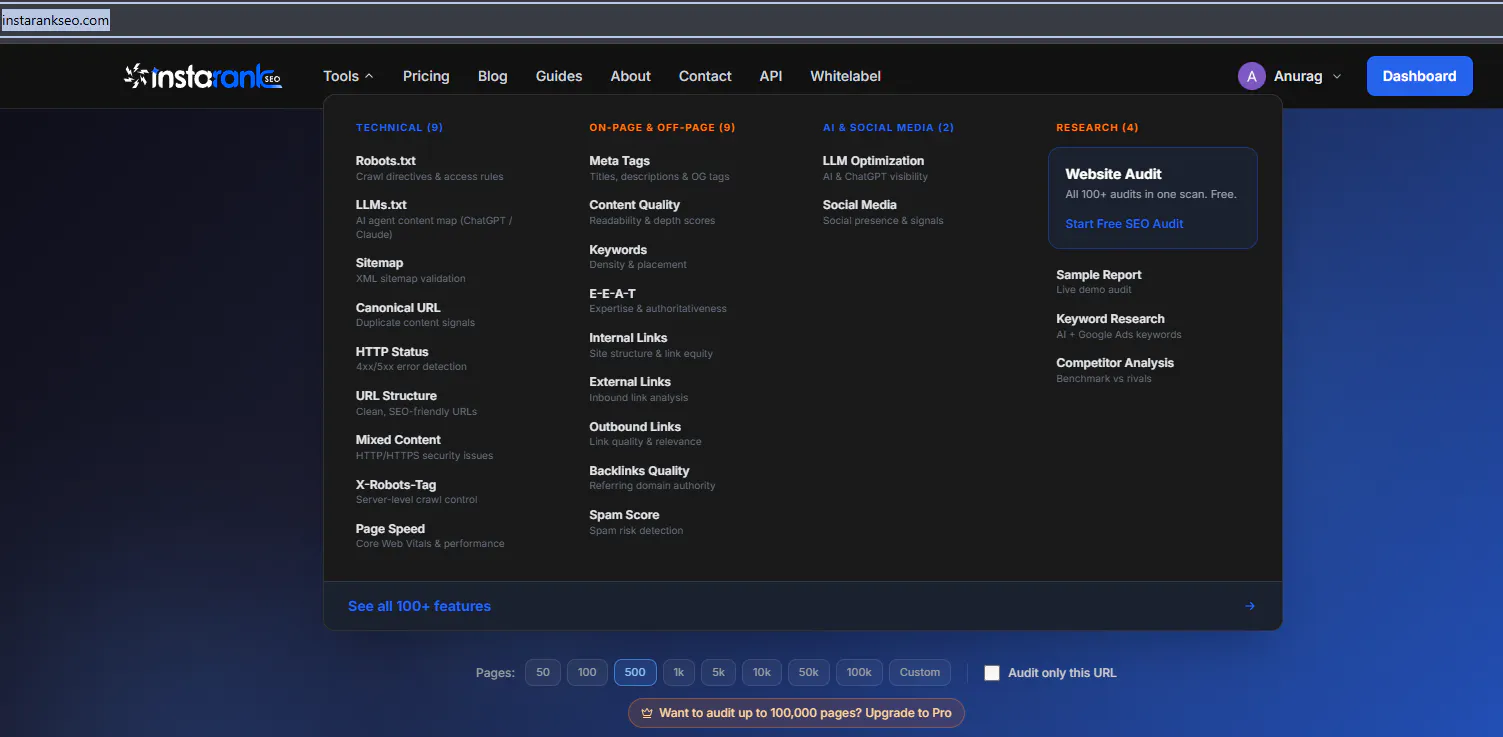Open the Contact page
Screen dimensions: 1503x737
pyautogui.click(x=705, y=76)
